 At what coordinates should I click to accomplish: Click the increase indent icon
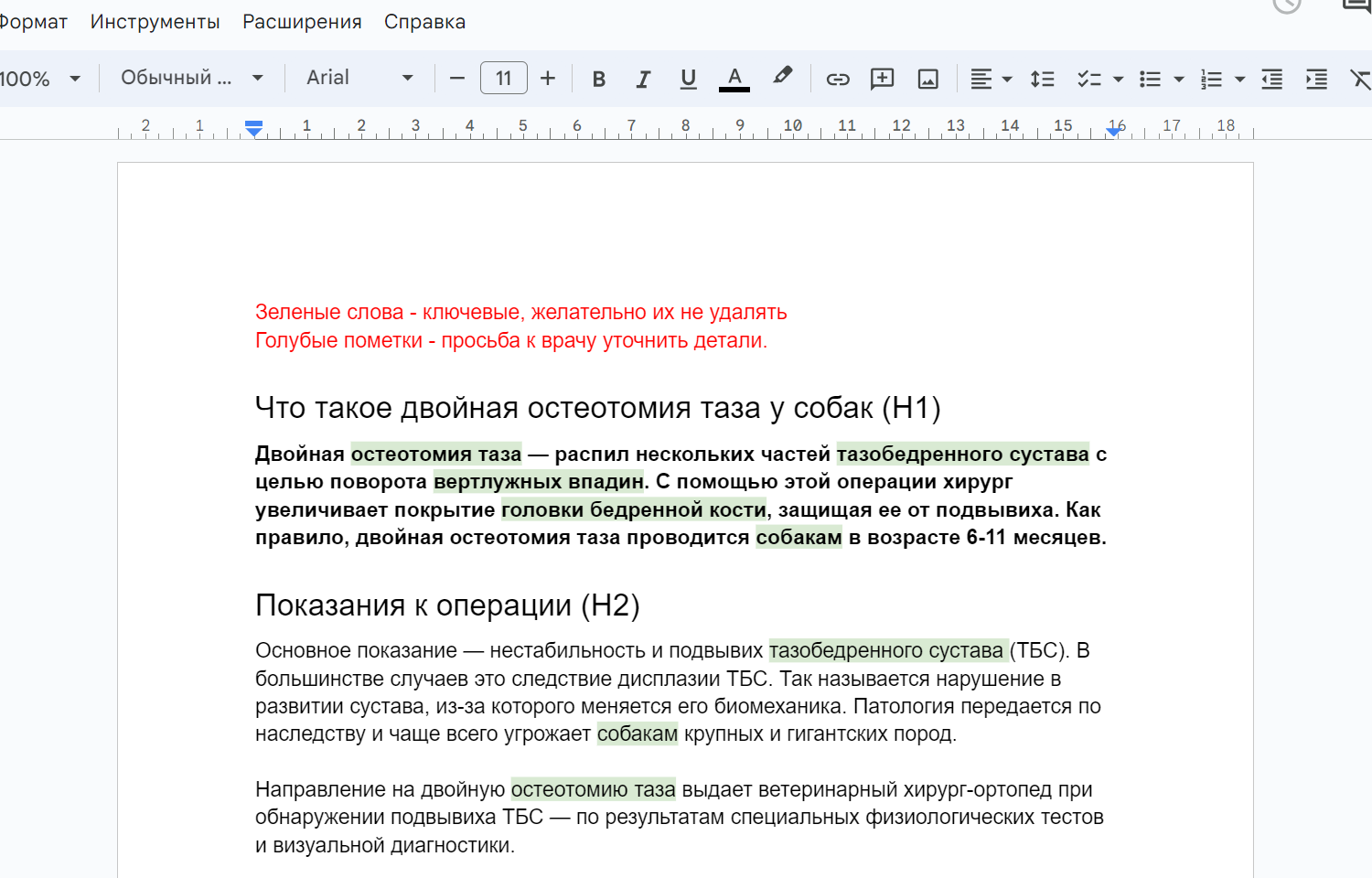click(1316, 79)
